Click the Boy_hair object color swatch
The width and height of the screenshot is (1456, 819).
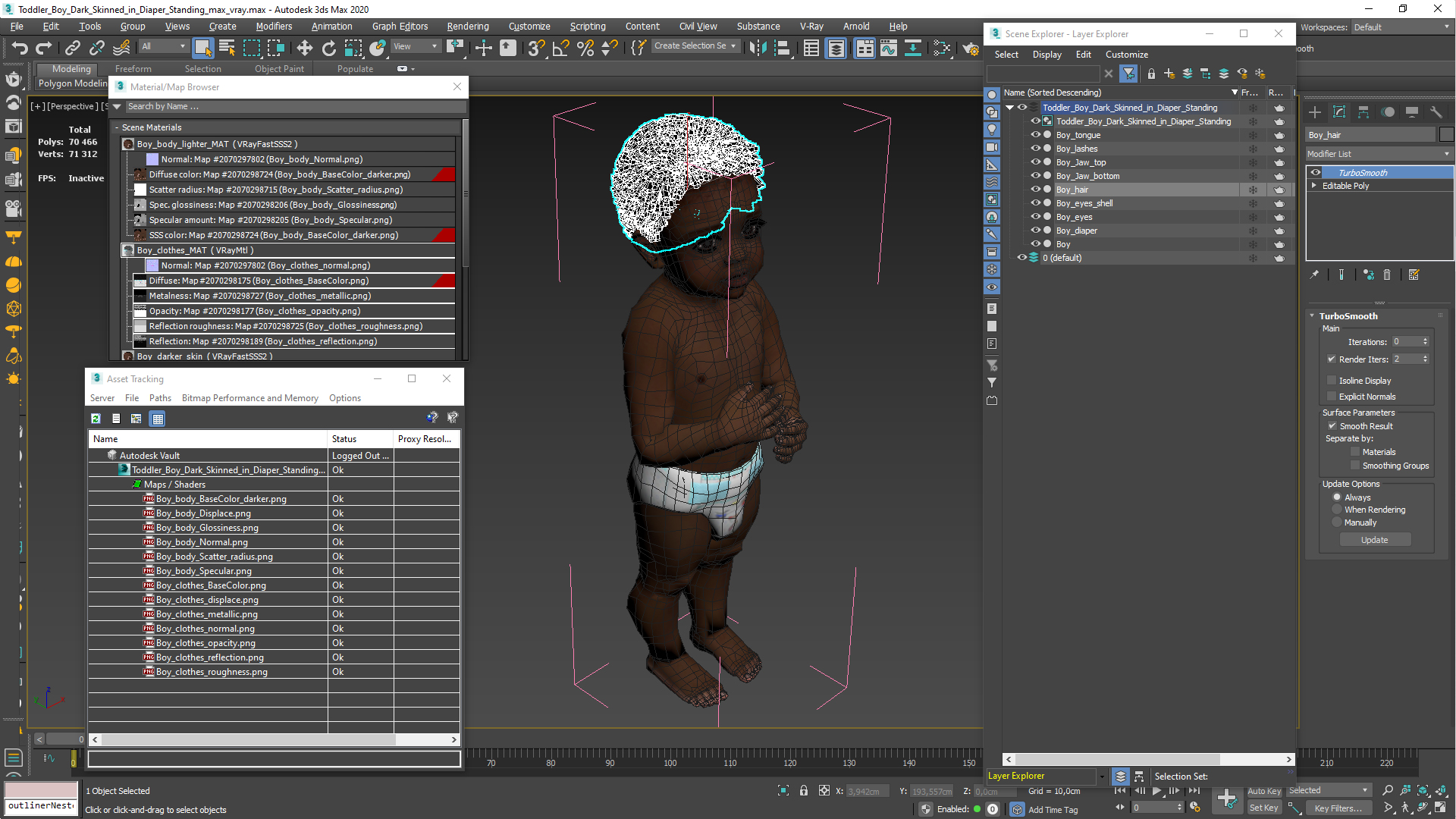[x=1446, y=135]
